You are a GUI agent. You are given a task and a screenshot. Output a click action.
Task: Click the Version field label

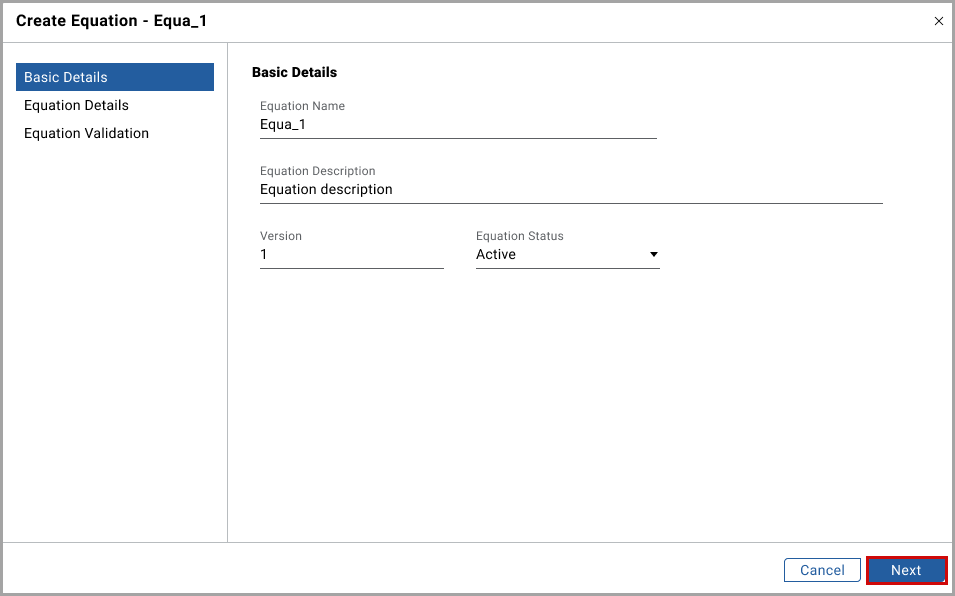pyautogui.click(x=280, y=236)
